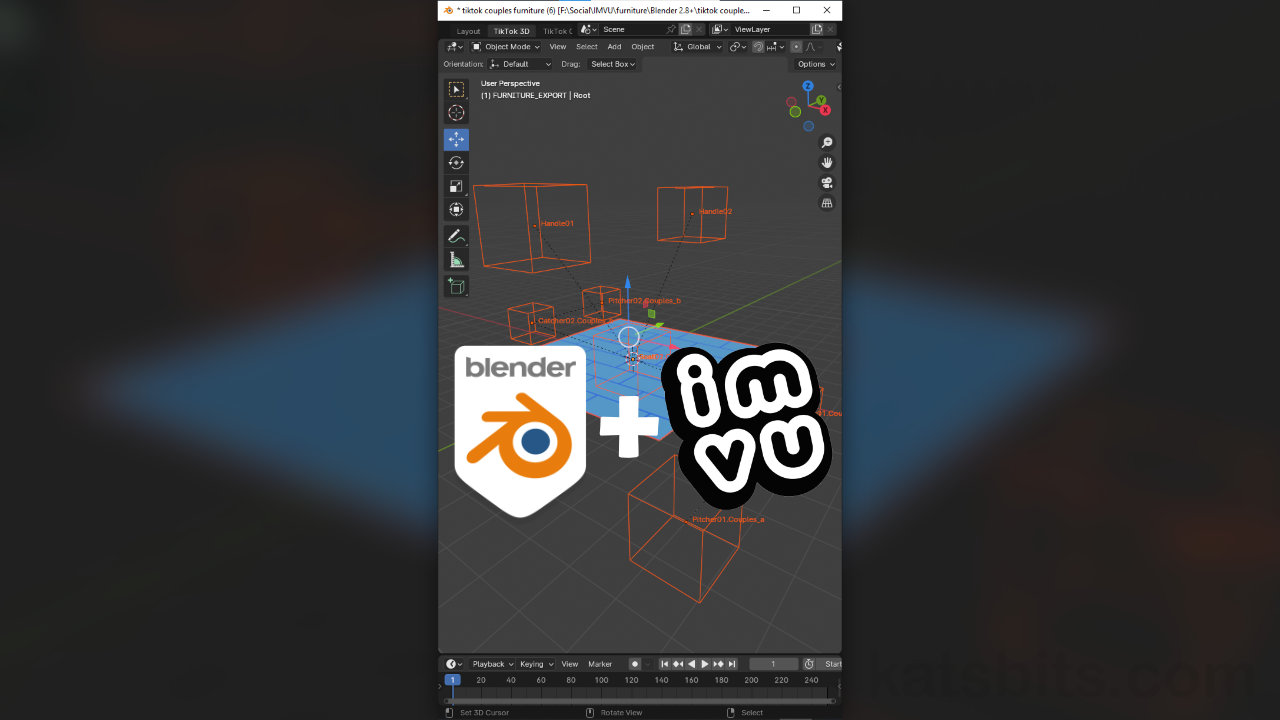
Task: Switch to the TikTok 3D workspace tab
Action: (x=512, y=31)
